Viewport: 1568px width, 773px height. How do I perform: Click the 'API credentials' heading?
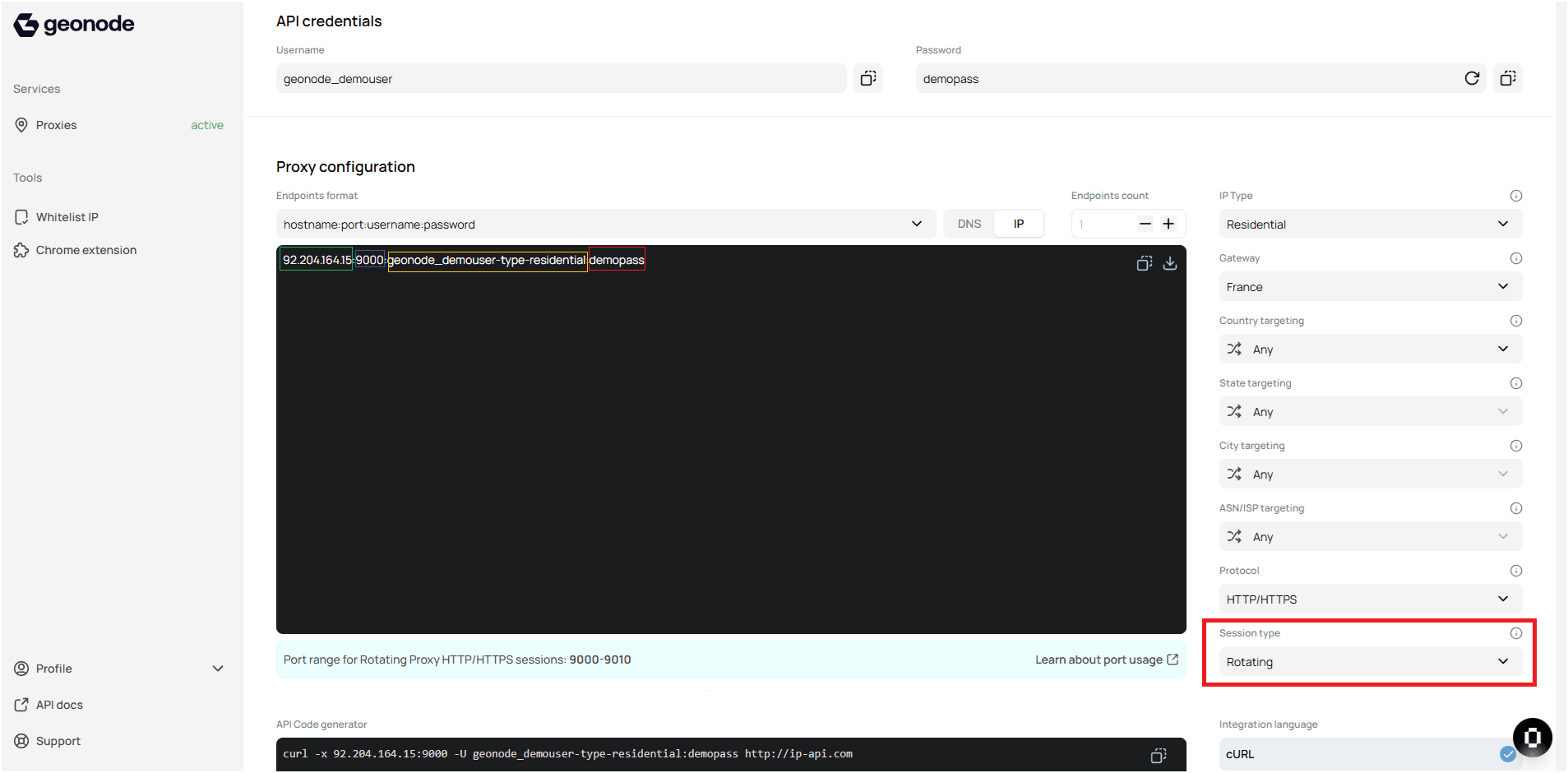click(329, 21)
